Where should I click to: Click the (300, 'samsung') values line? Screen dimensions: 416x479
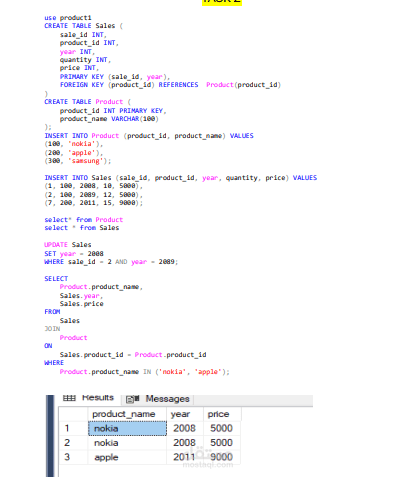(x=78, y=161)
